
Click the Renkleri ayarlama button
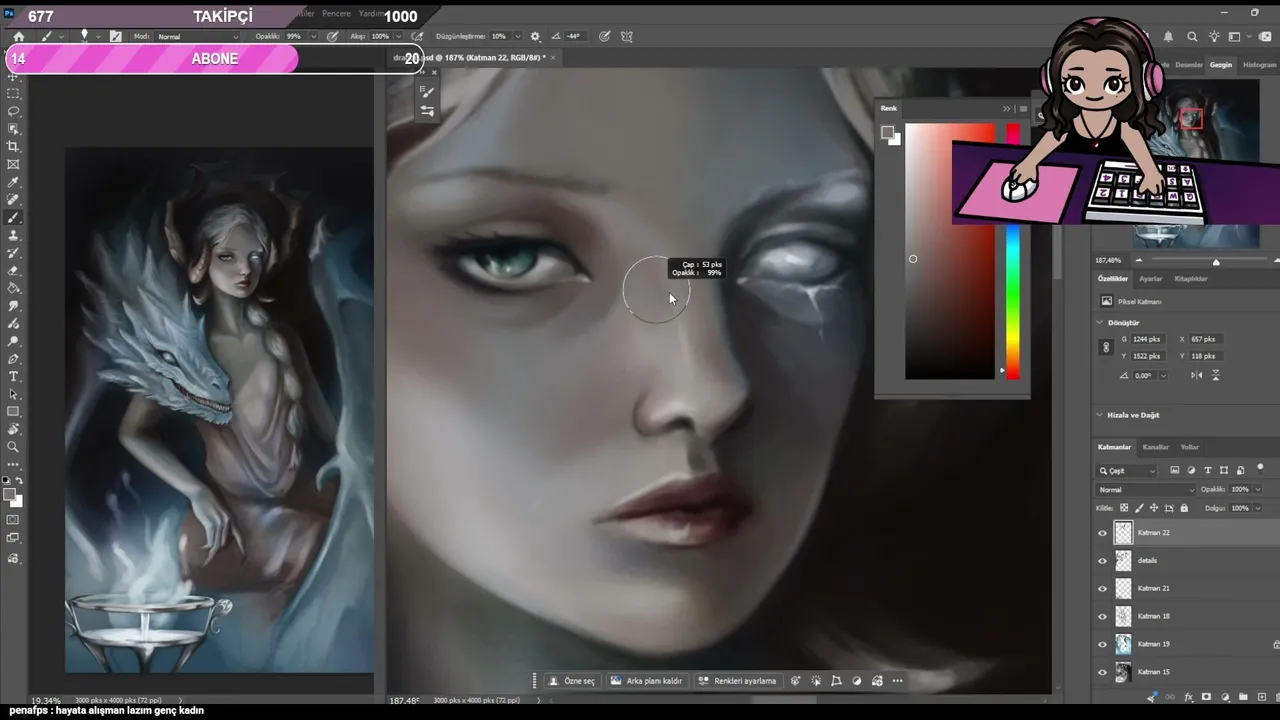(x=738, y=681)
